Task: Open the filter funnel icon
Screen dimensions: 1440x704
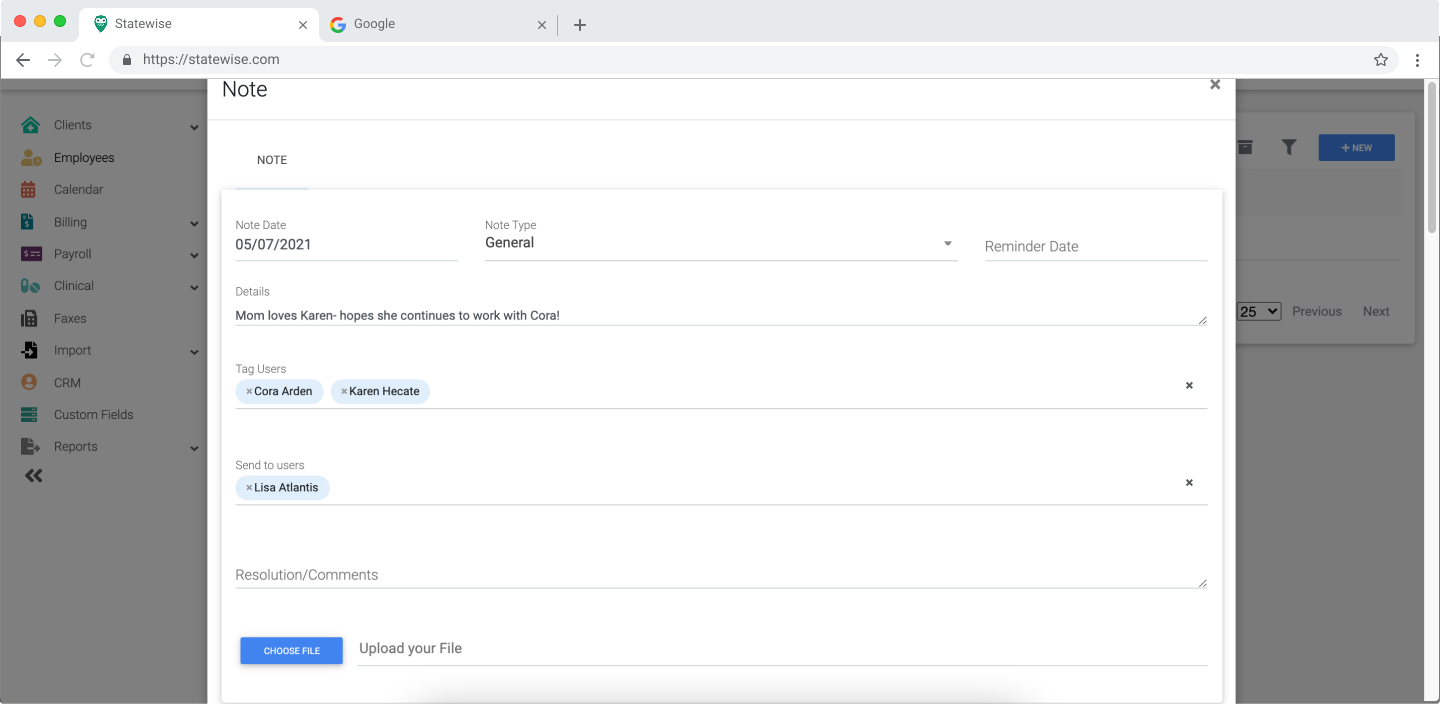Action: (1289, 147)
